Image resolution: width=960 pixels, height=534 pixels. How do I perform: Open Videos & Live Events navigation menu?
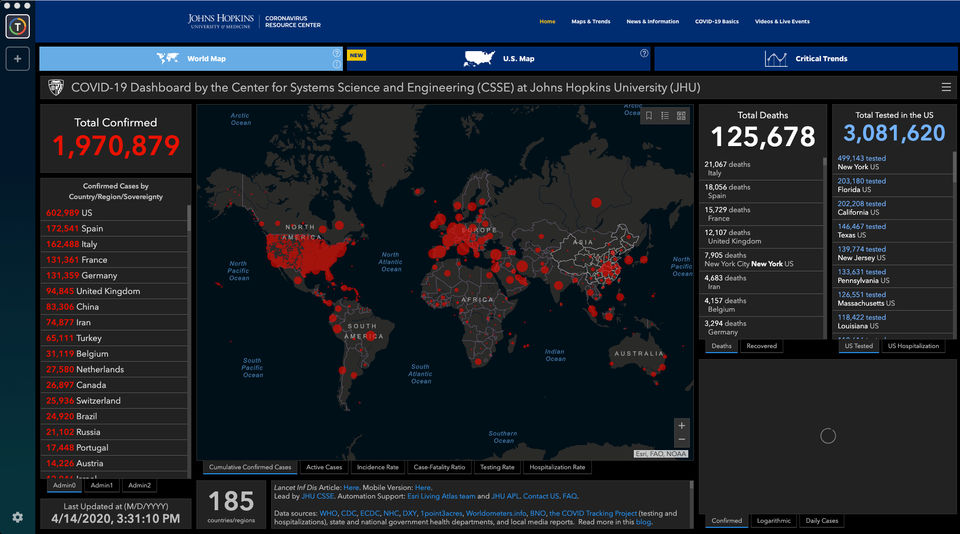782,21
